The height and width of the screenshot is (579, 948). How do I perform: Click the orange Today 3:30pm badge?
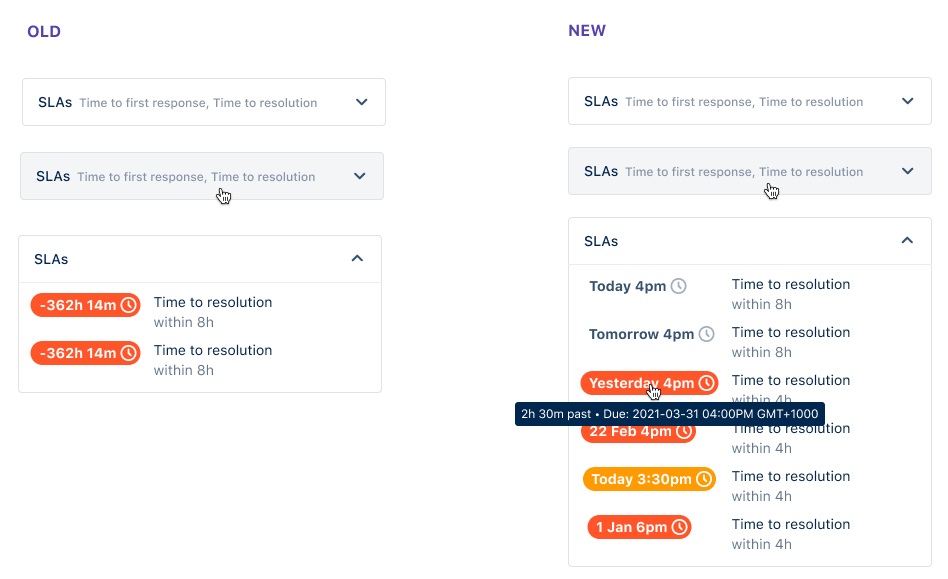[x=649, y=479]
